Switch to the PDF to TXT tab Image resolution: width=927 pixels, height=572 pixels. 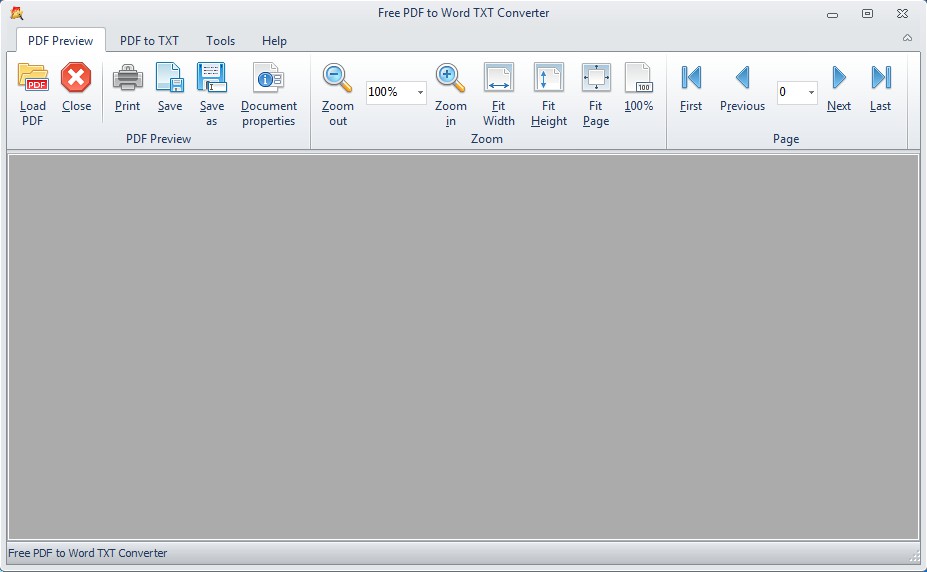[x=149, y=41]
